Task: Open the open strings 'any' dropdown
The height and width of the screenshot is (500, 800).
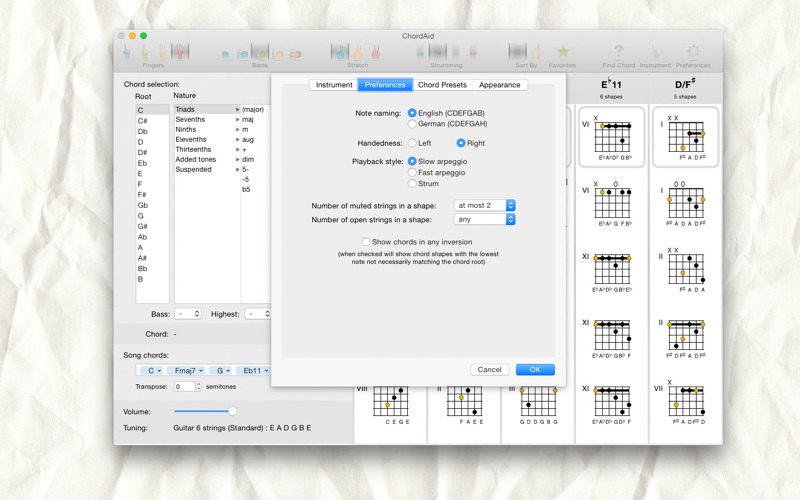Action: 484,219
